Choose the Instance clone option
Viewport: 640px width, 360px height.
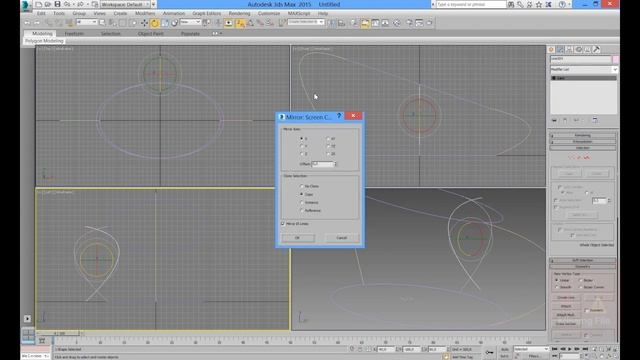pos(302,202)
